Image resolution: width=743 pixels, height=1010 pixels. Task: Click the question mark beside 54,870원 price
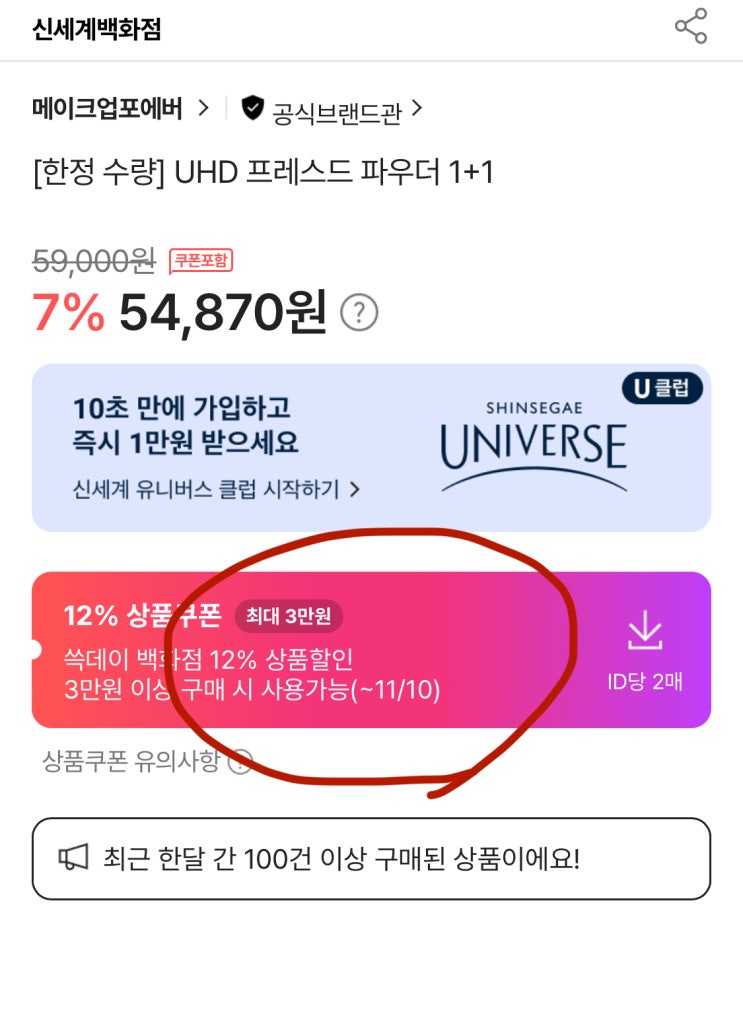pyautogui.click(x=359, y=313)
